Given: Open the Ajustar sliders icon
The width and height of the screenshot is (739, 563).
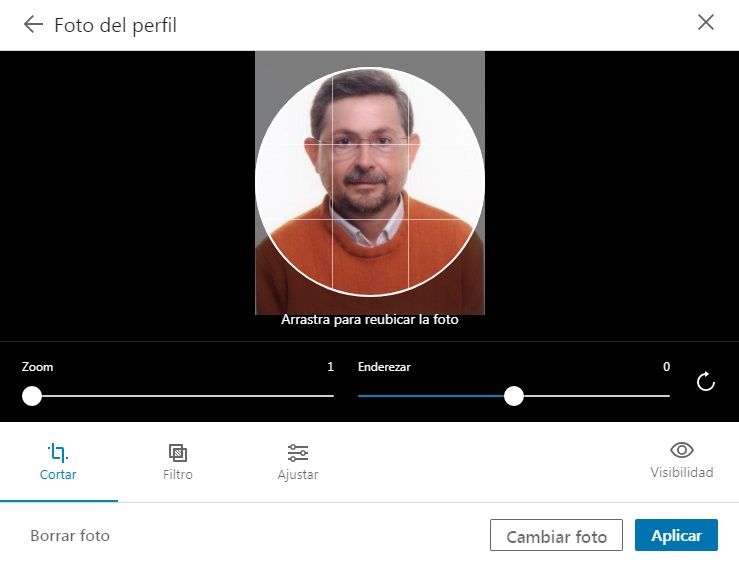Looking at the screenshot, I should [298, 452].
